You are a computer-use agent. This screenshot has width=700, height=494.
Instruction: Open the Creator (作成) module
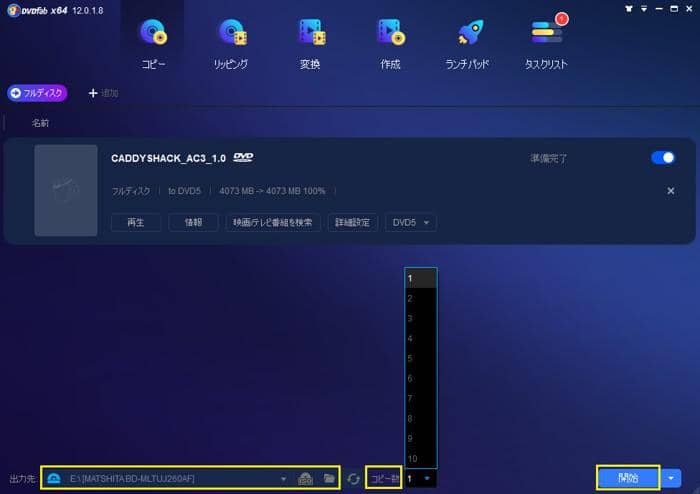tap(390, 44)
